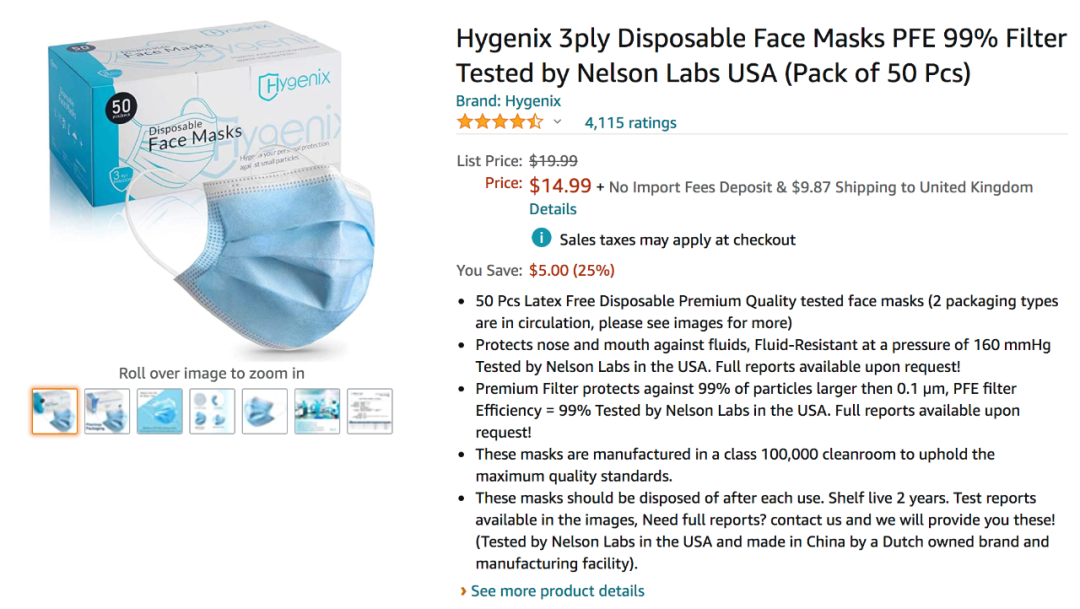The width and height of the screenshot is (1080, 609).
Task: Open the 4,115 ratings link
Action: click(x=630, y=123)
